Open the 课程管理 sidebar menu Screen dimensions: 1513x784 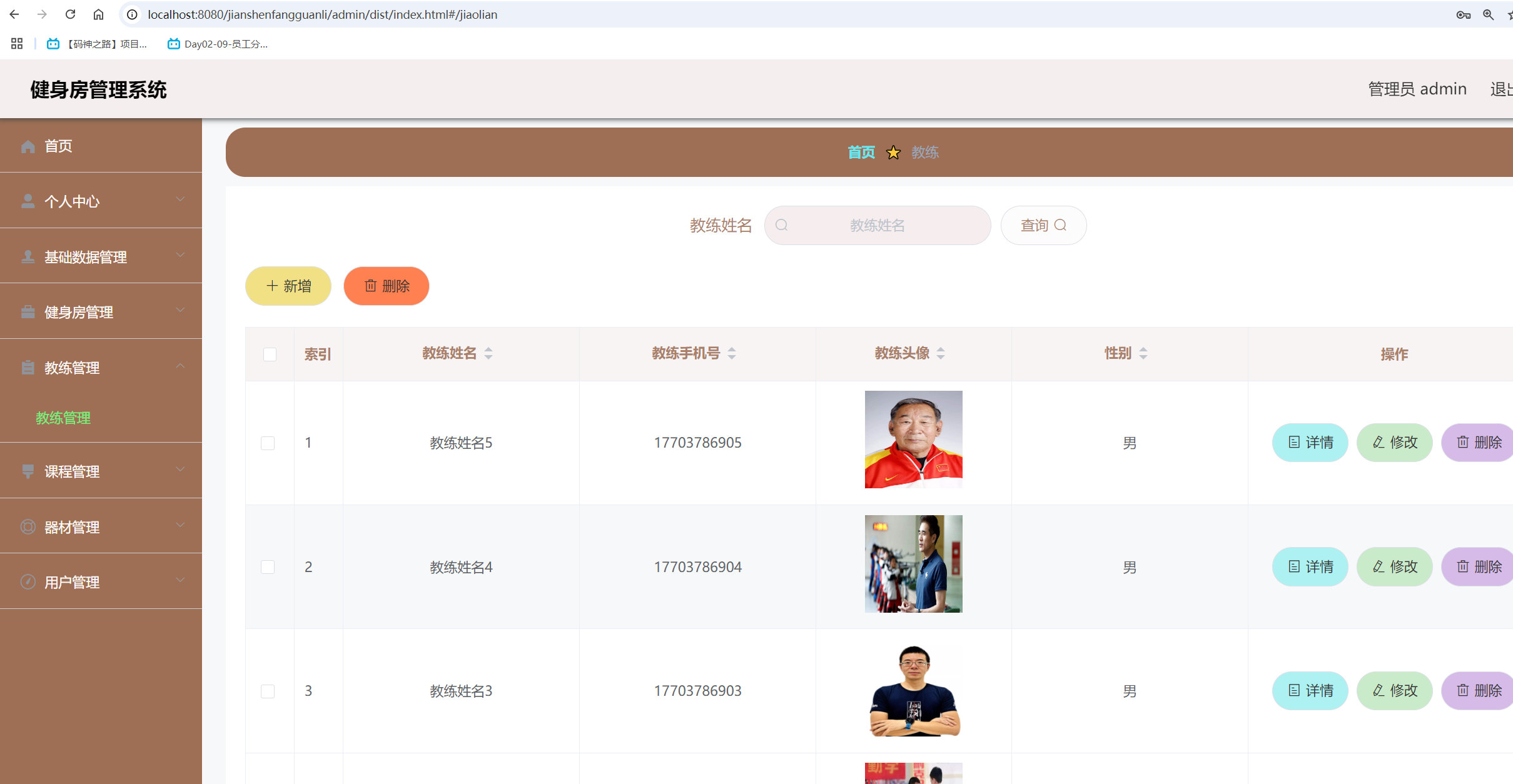[101, 471]
